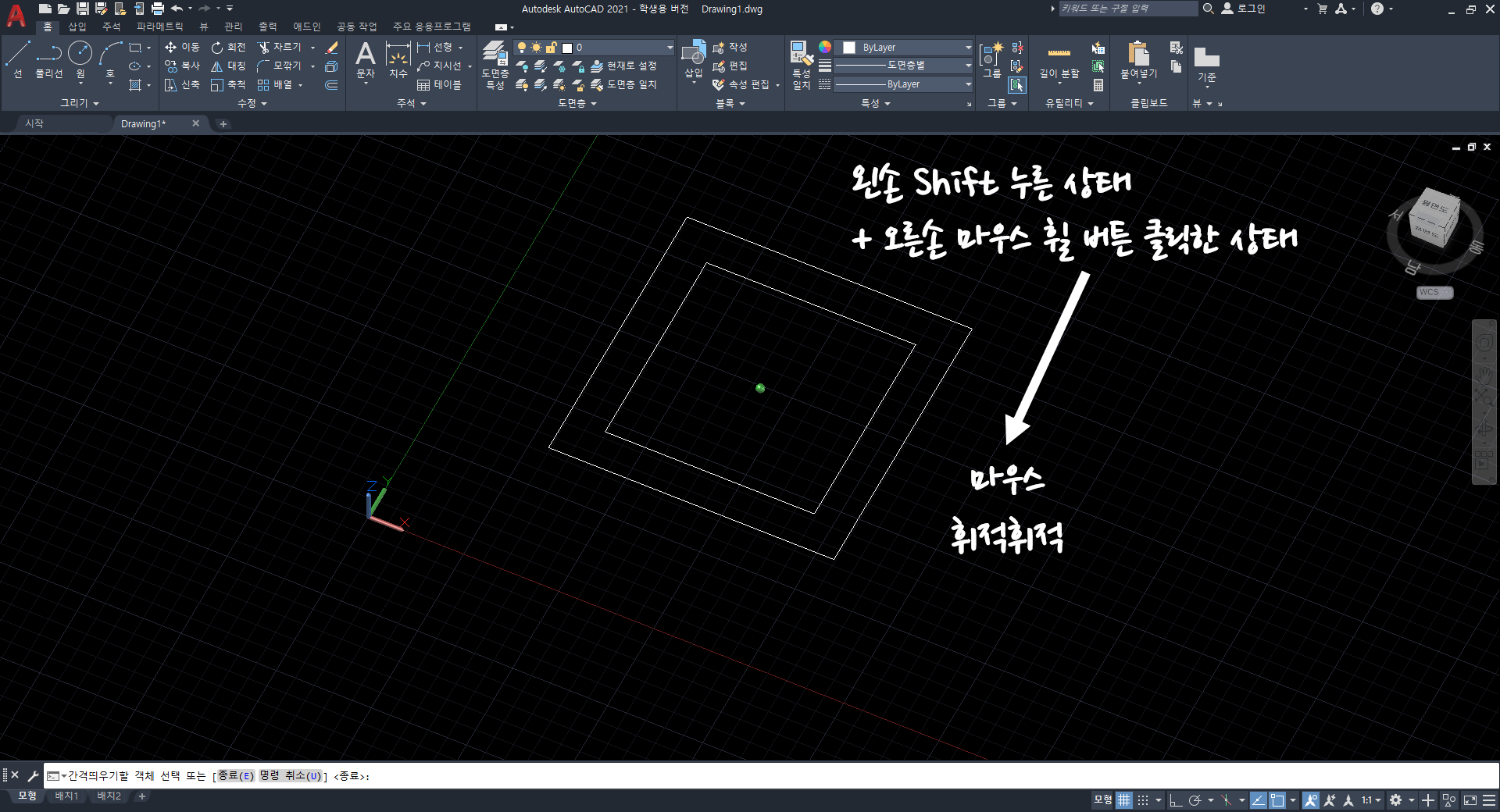Click the 복사 (Copy) tool
The image size is (1500, 812).
pos(182,66)
